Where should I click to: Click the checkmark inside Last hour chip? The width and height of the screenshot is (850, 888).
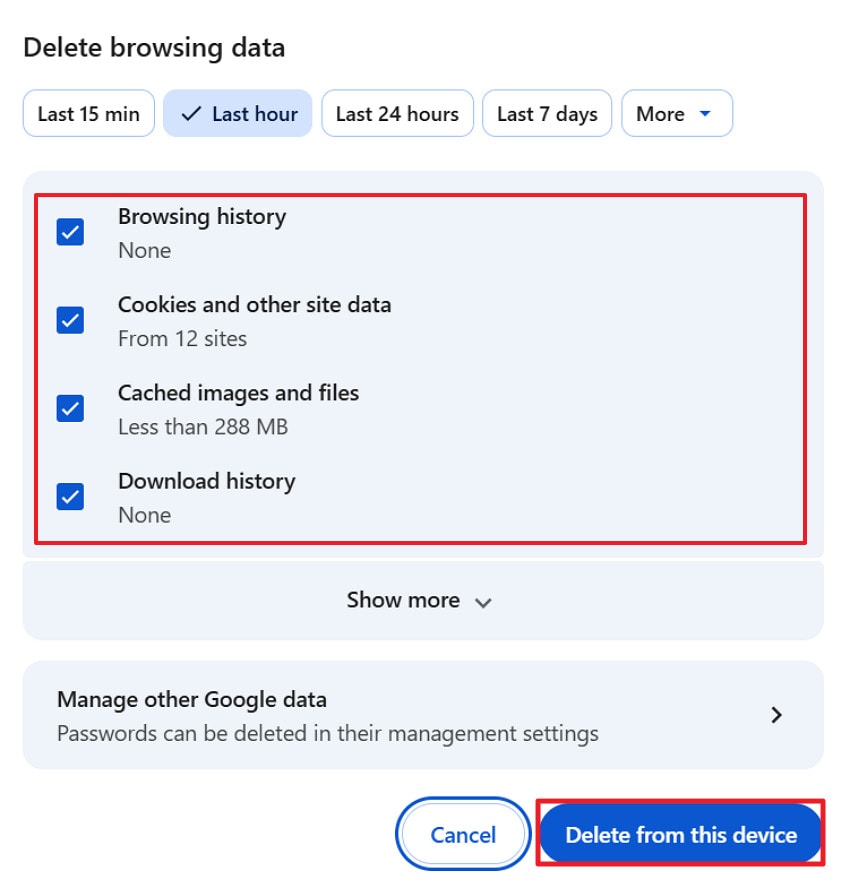[189, 113]
